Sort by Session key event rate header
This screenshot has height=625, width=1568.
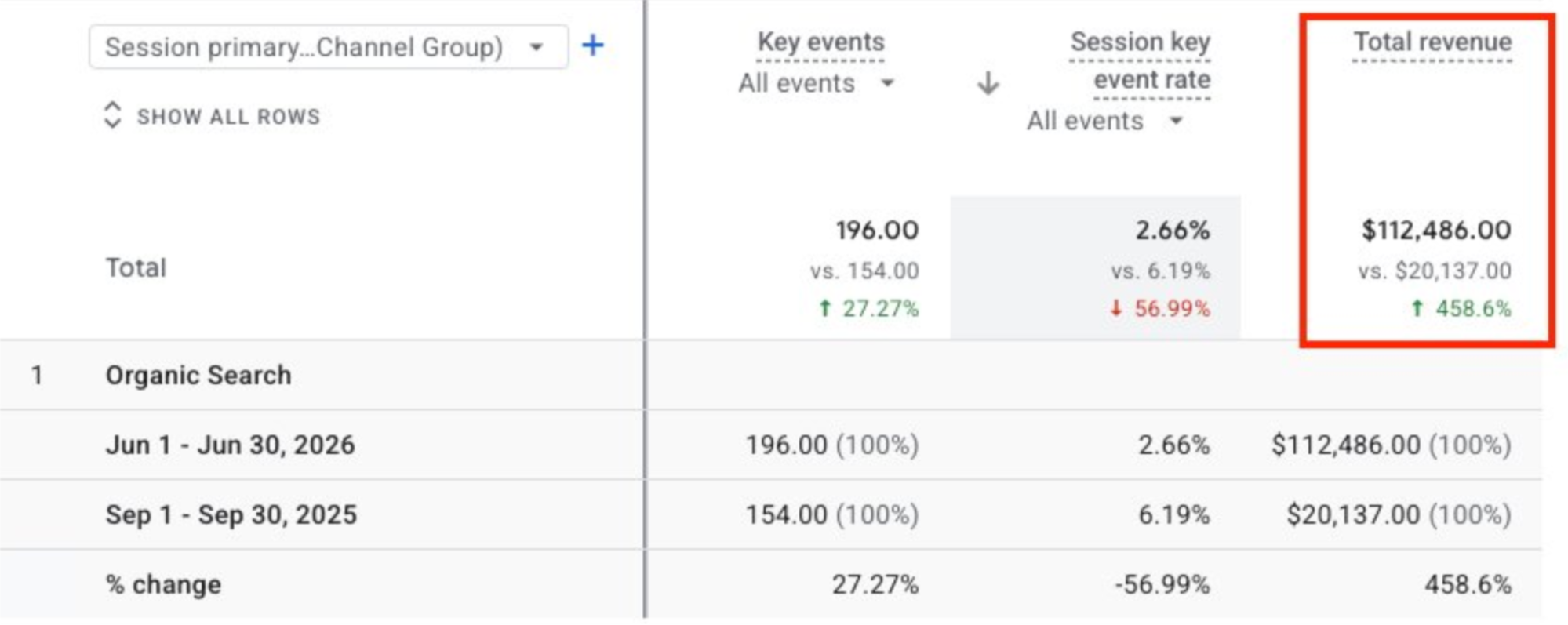tap(1141, 60)
